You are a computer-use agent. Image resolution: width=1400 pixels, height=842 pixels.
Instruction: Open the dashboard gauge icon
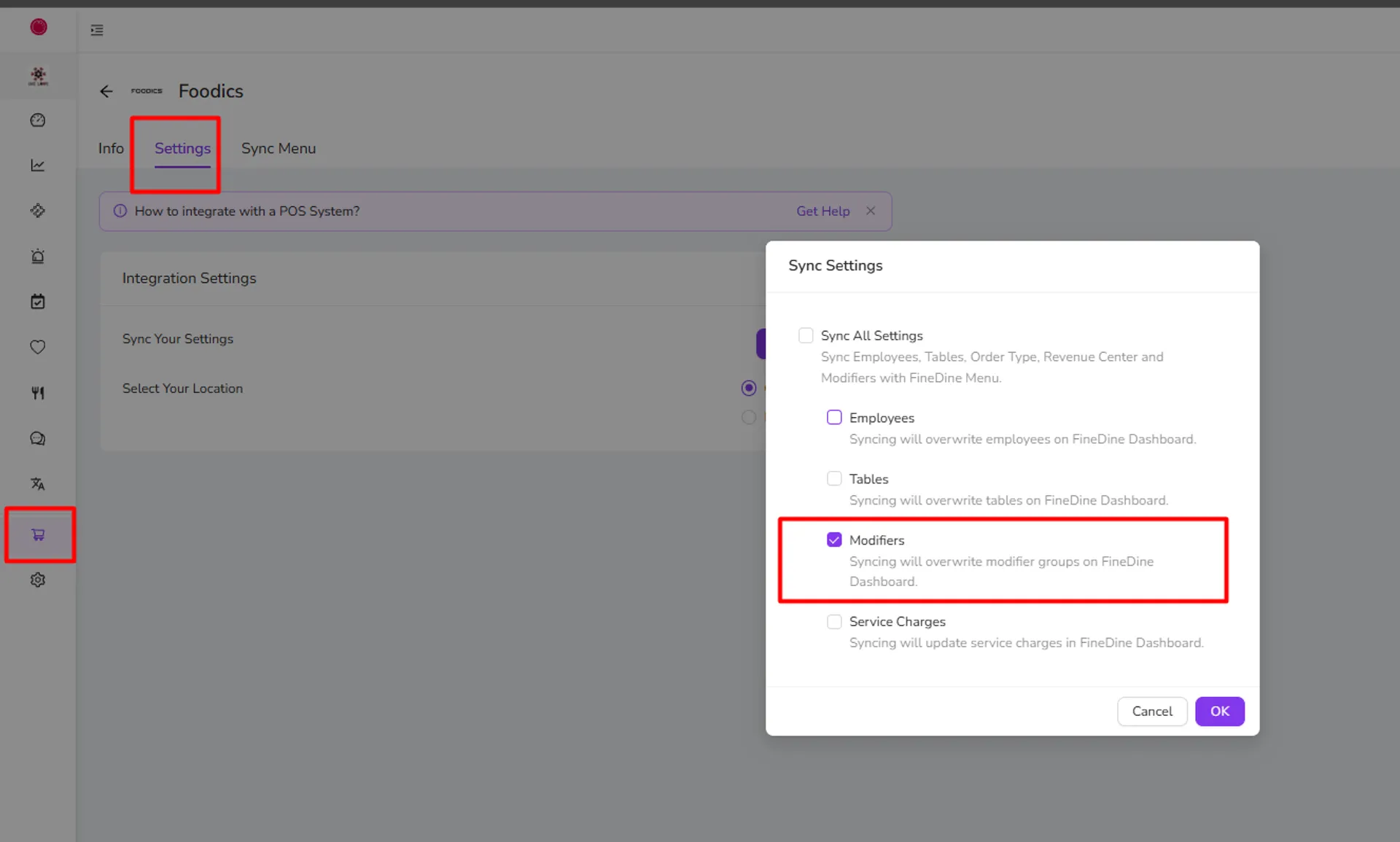(x=38, y=120)
